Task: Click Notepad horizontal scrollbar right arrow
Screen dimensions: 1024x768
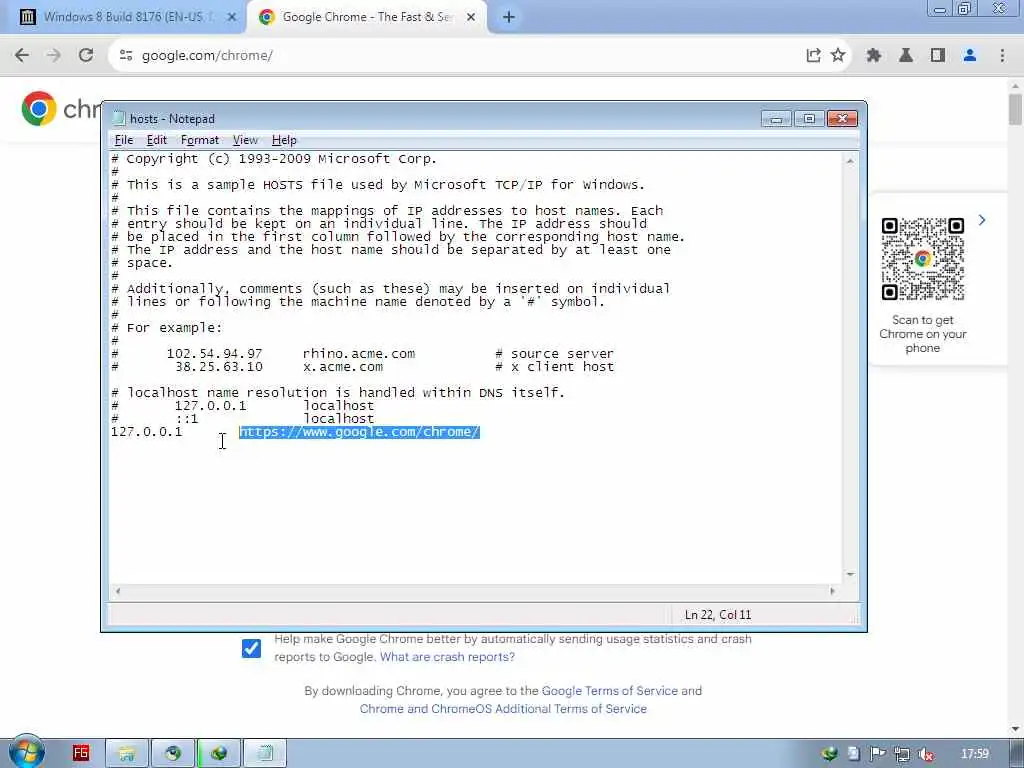Action: tap(832, 591)
